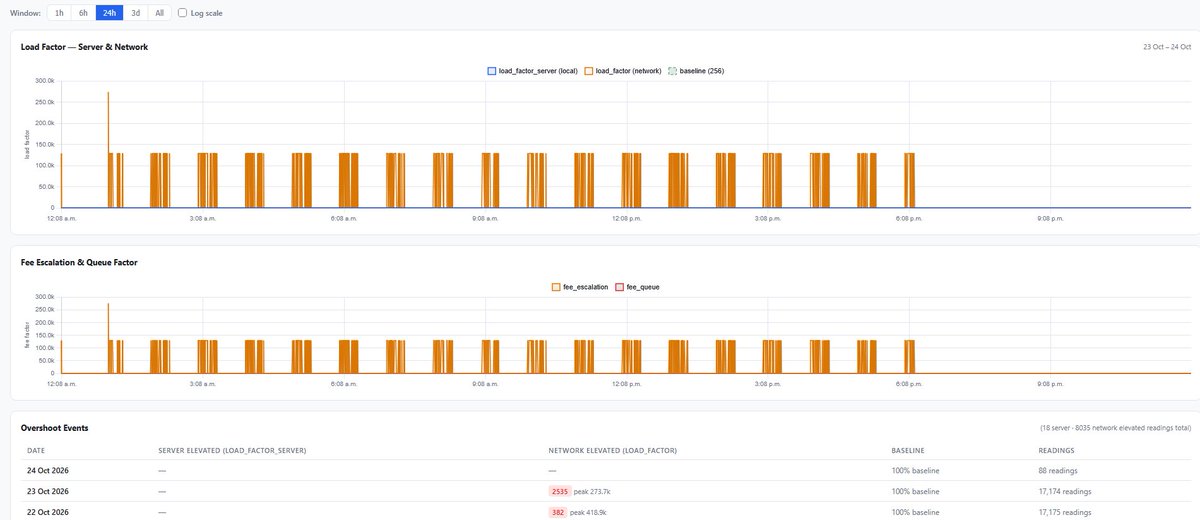The image size is (1200, 520).
Task: Click the DATE column header
Action: point(36,450)
